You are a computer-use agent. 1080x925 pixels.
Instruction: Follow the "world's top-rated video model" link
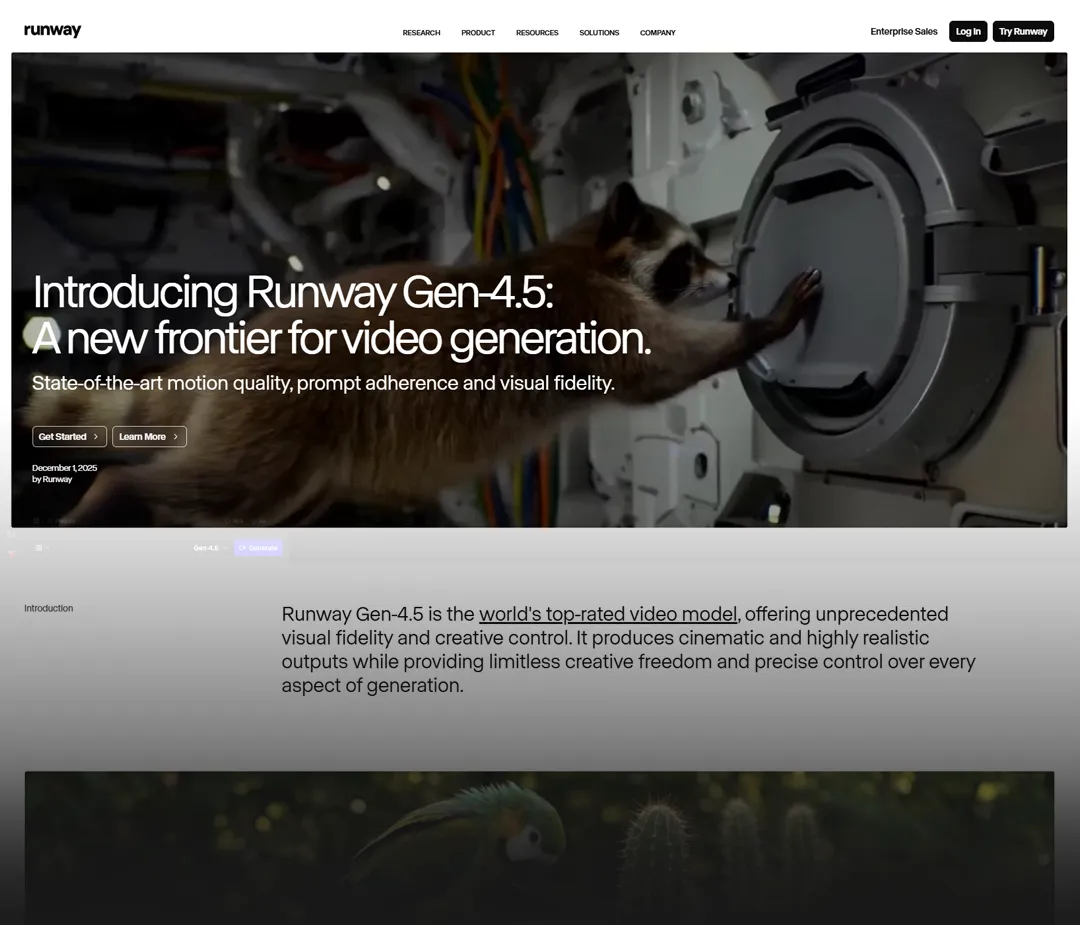(x=608, y=614)
